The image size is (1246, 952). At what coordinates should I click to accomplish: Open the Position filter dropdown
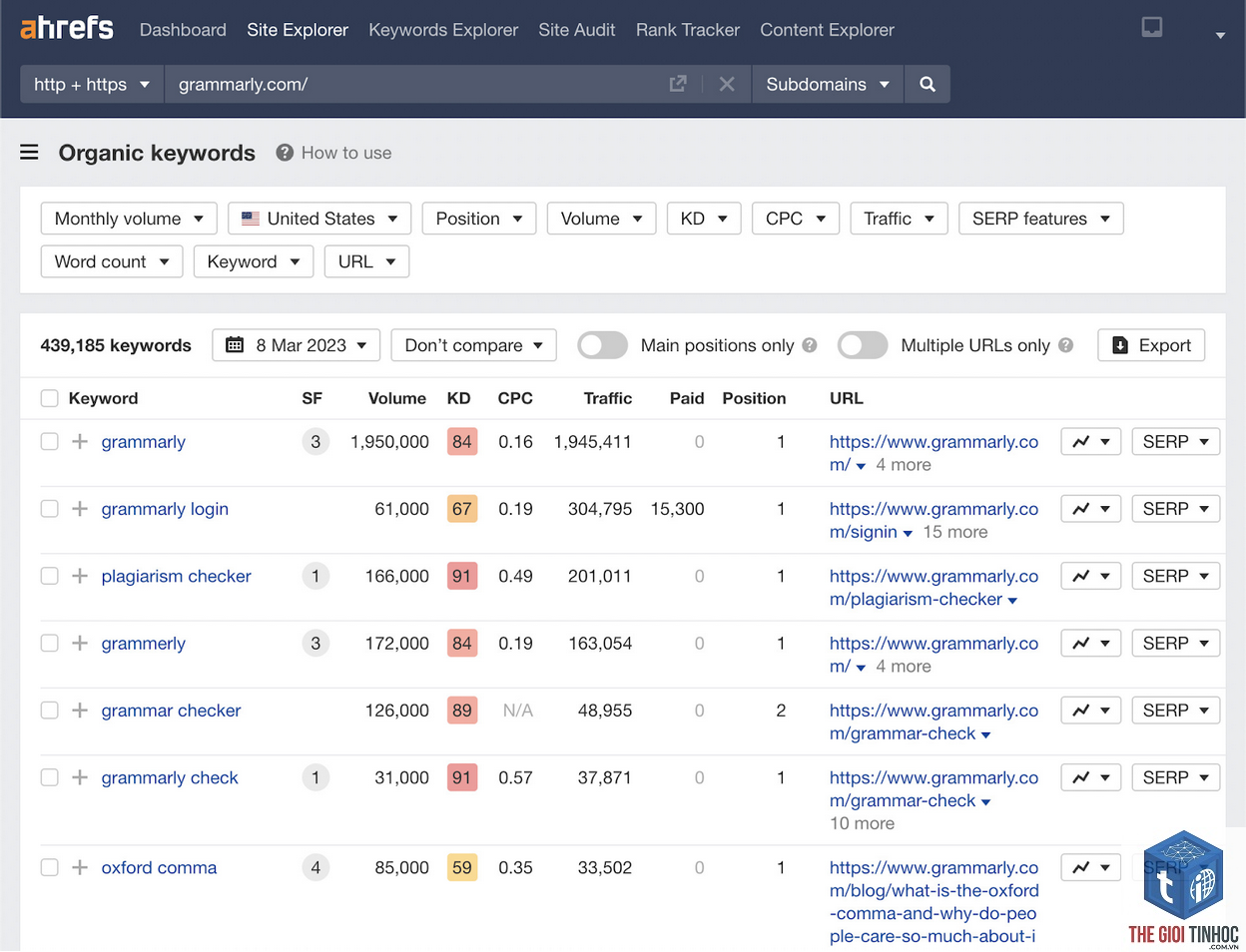[479, 219]
